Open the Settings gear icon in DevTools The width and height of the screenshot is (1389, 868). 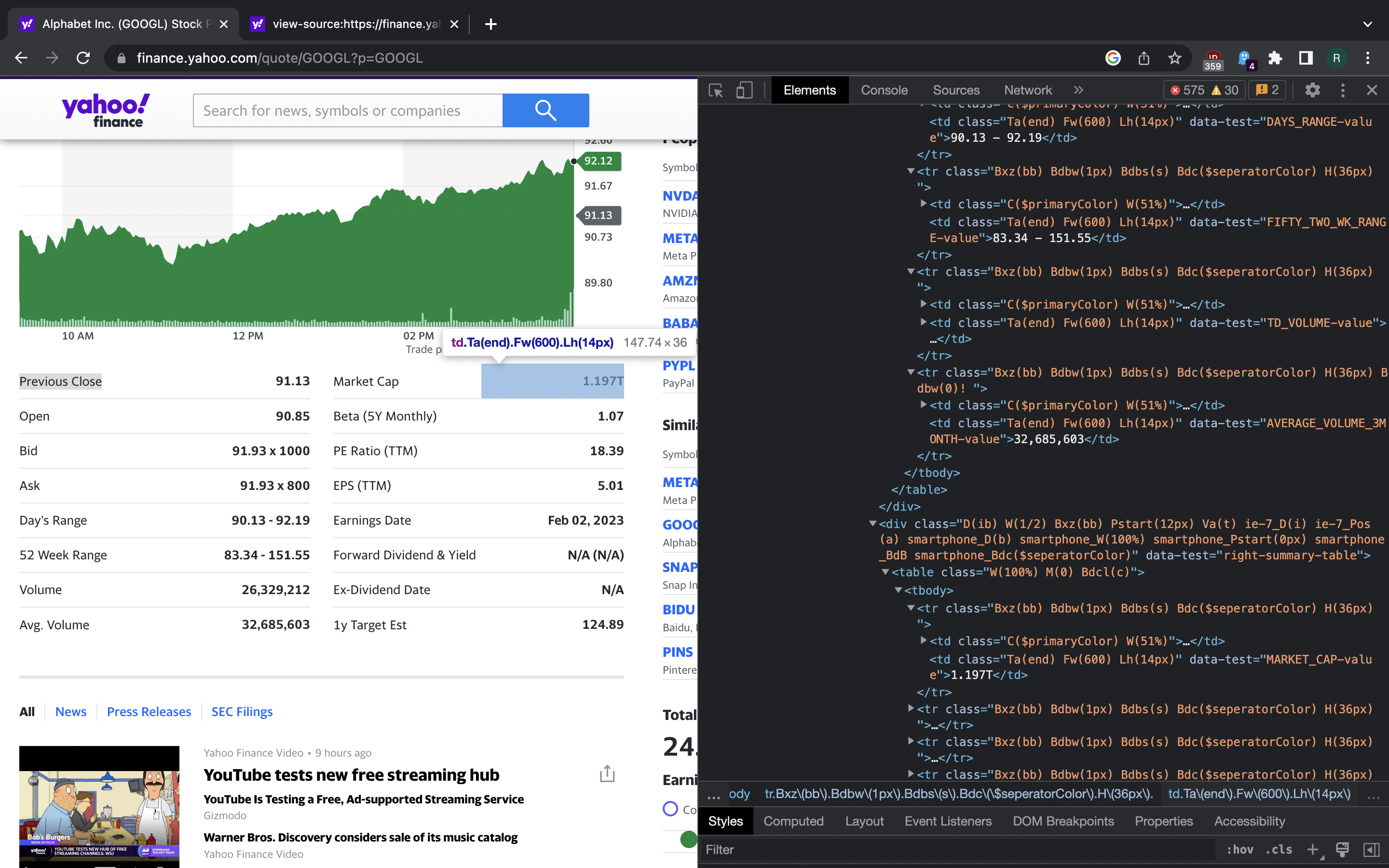[1312, 90]
